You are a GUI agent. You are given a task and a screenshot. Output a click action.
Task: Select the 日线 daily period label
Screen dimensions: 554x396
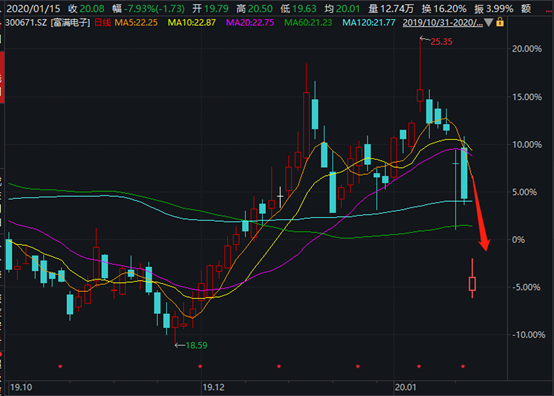click(102, 23)
